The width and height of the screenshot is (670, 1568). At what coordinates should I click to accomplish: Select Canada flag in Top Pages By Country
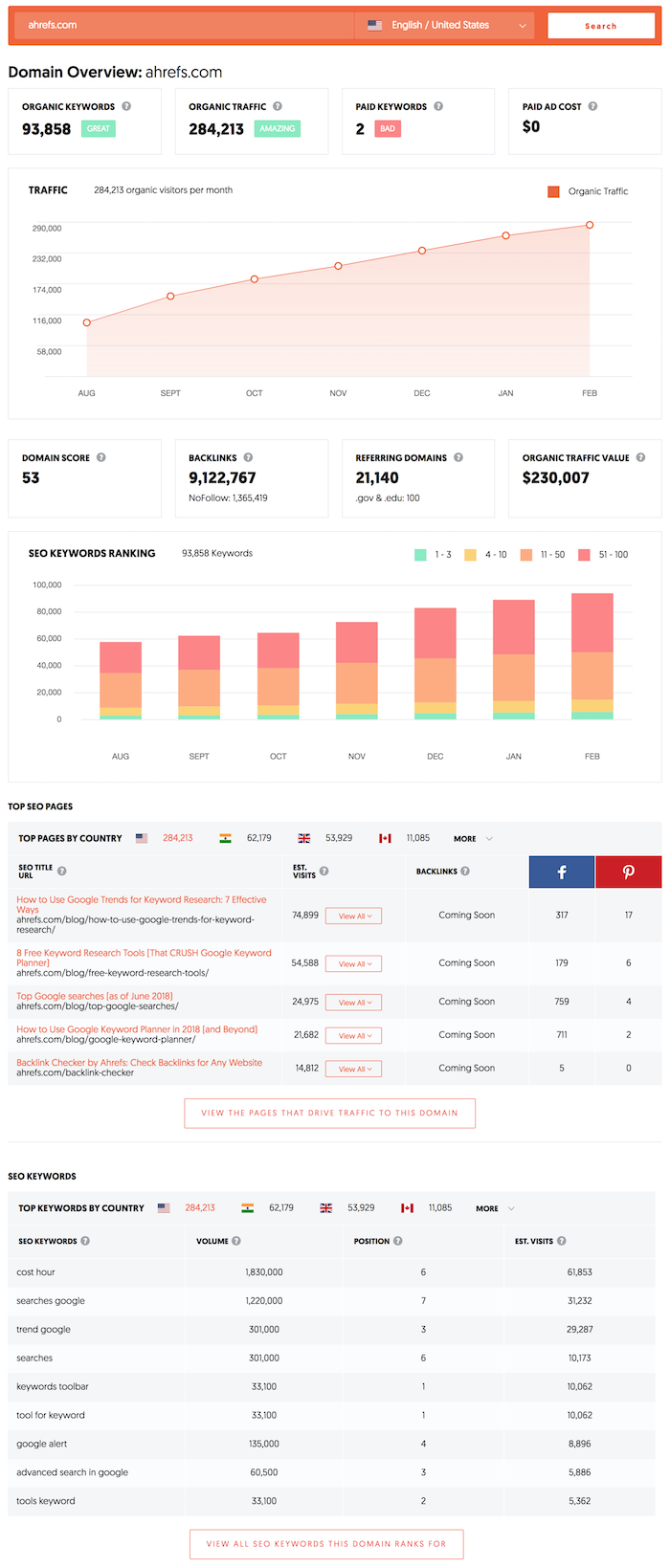tap(385, 838)
